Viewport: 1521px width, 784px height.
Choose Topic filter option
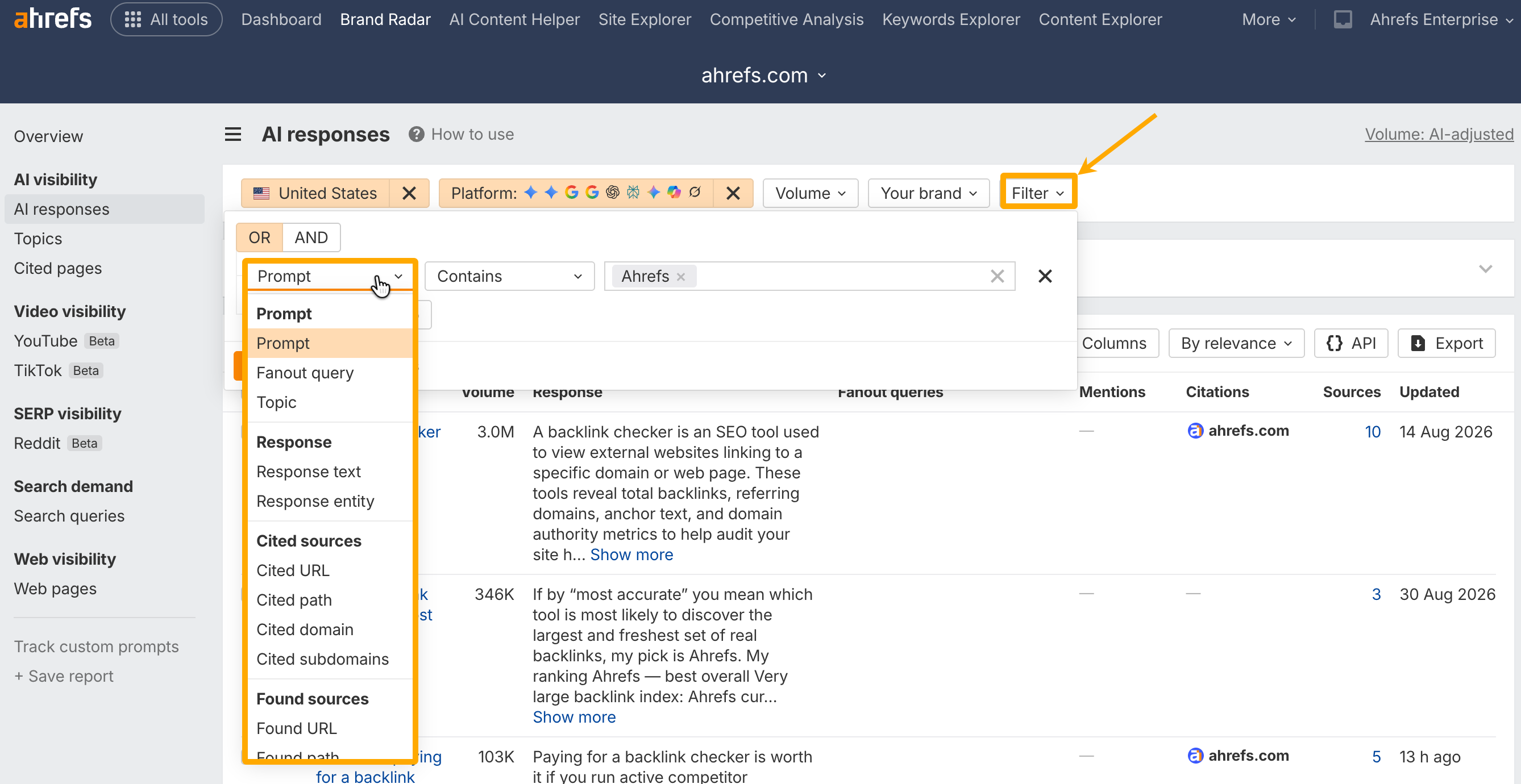330,402
